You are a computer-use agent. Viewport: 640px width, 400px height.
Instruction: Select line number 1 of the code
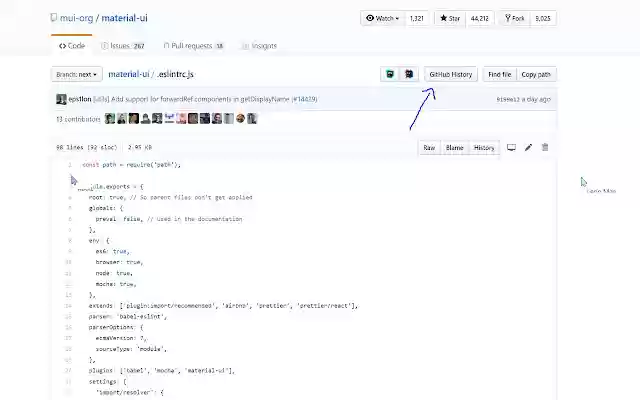(x=70, y=165)
